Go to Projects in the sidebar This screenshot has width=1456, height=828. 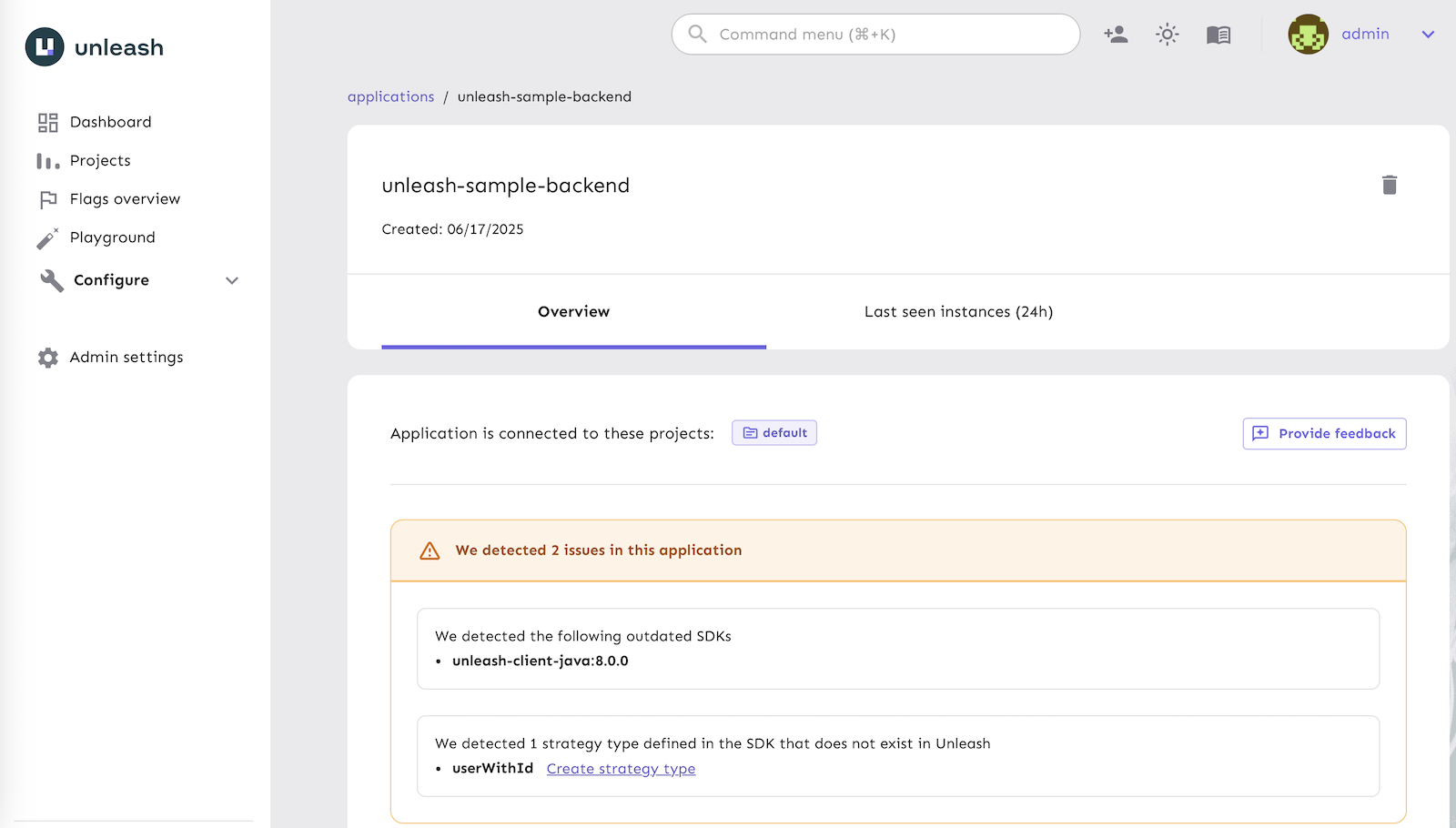coord(100,161)
